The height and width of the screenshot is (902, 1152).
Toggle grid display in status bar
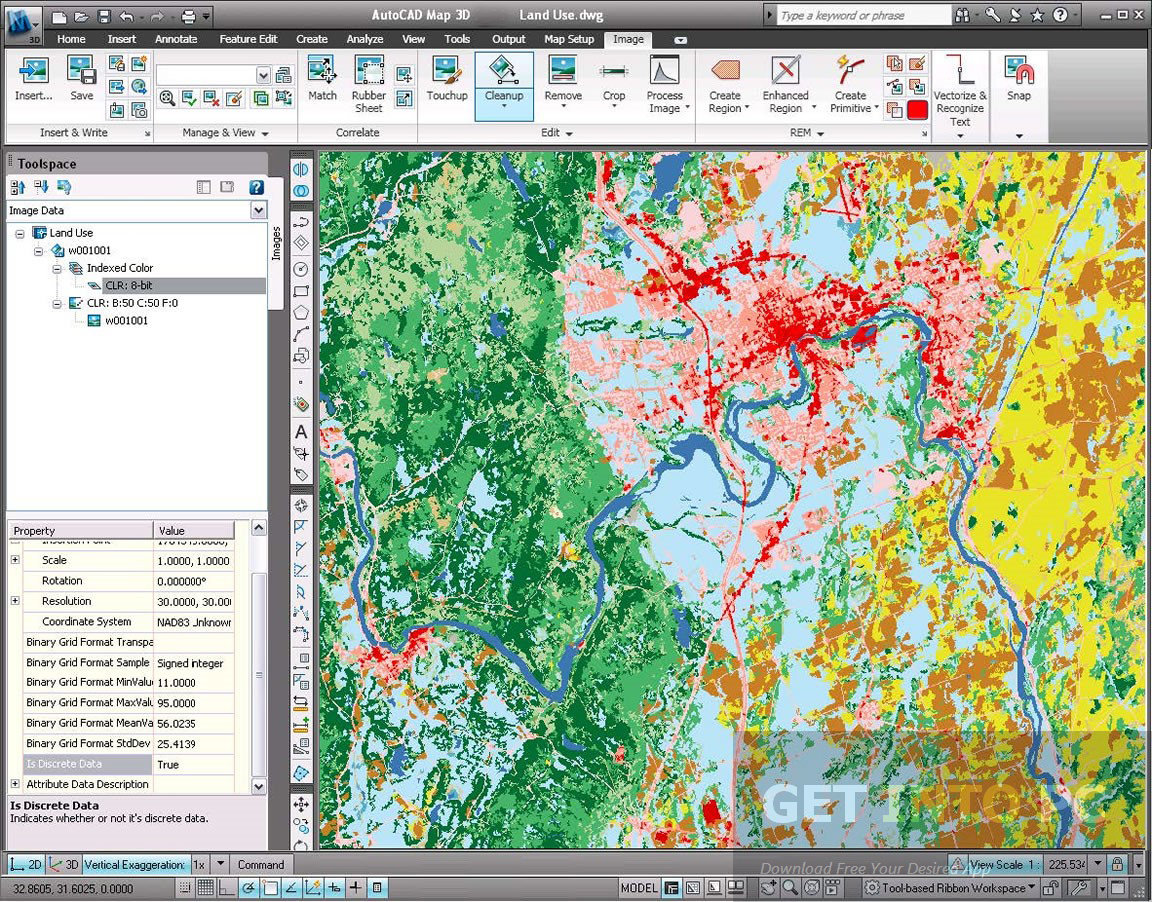205,887
